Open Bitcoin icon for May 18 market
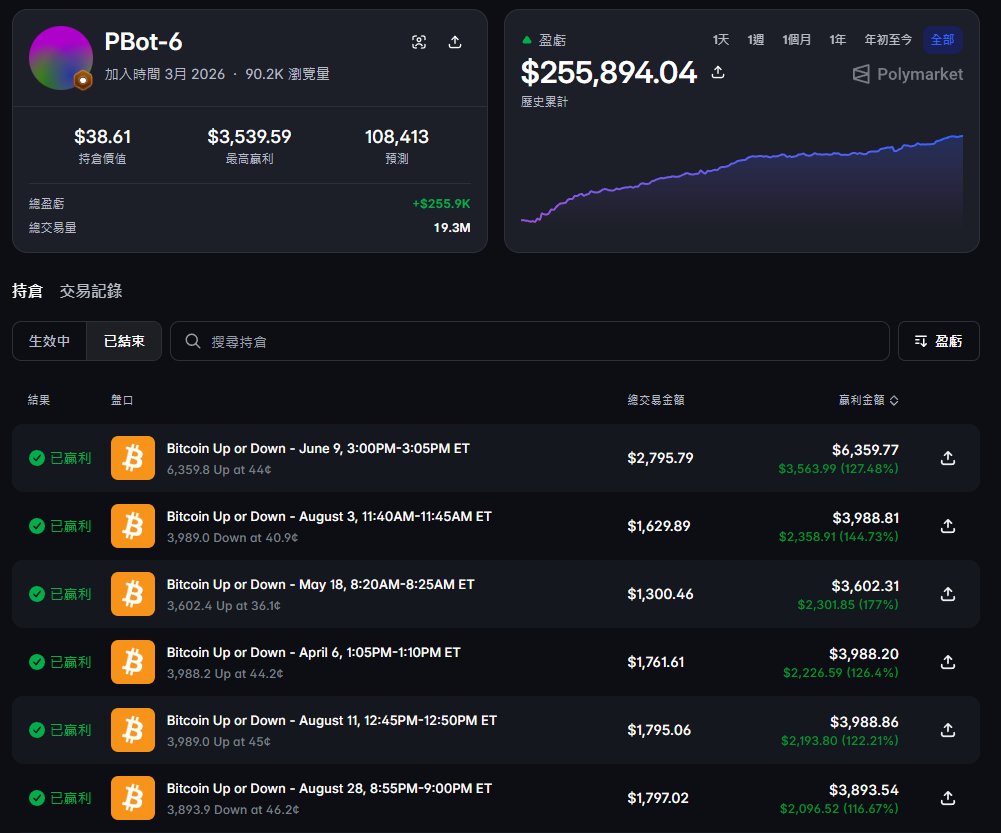 [133, 594]
